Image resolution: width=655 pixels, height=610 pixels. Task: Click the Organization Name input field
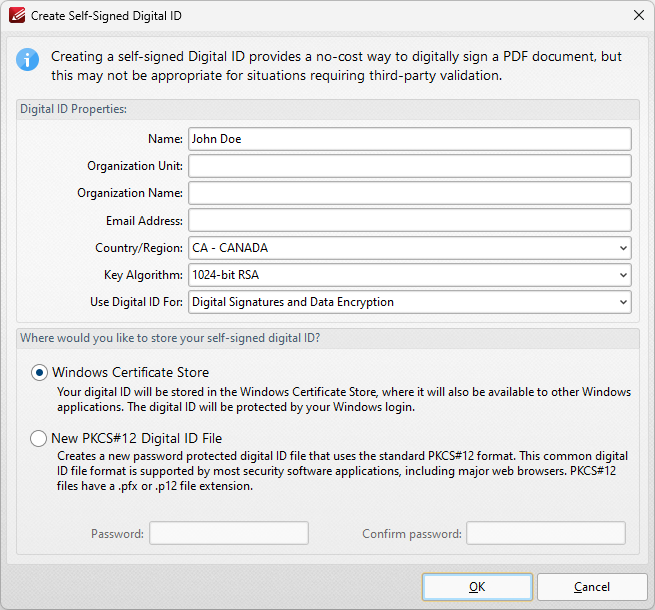410,193
